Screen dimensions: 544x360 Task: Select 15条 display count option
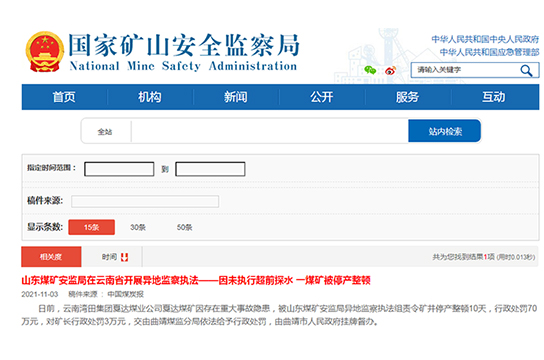92,227
